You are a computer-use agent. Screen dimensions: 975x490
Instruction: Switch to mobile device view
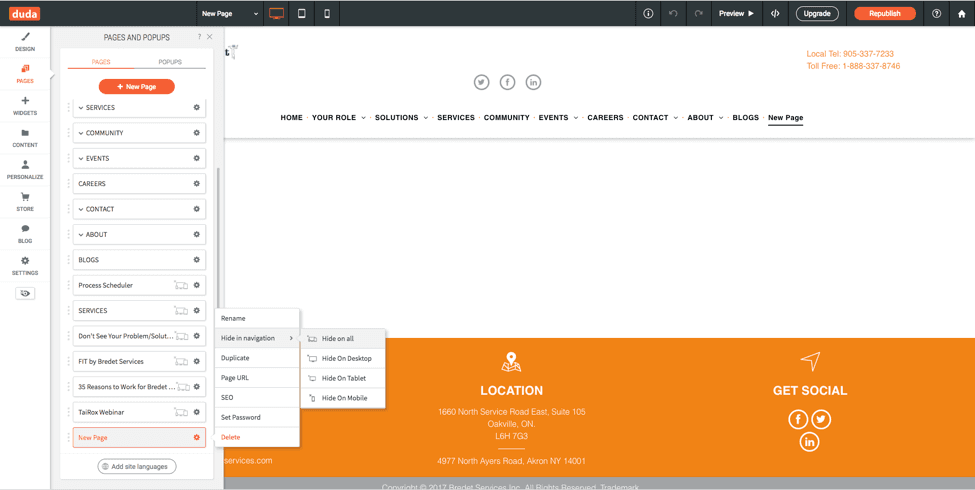(327, 14)
